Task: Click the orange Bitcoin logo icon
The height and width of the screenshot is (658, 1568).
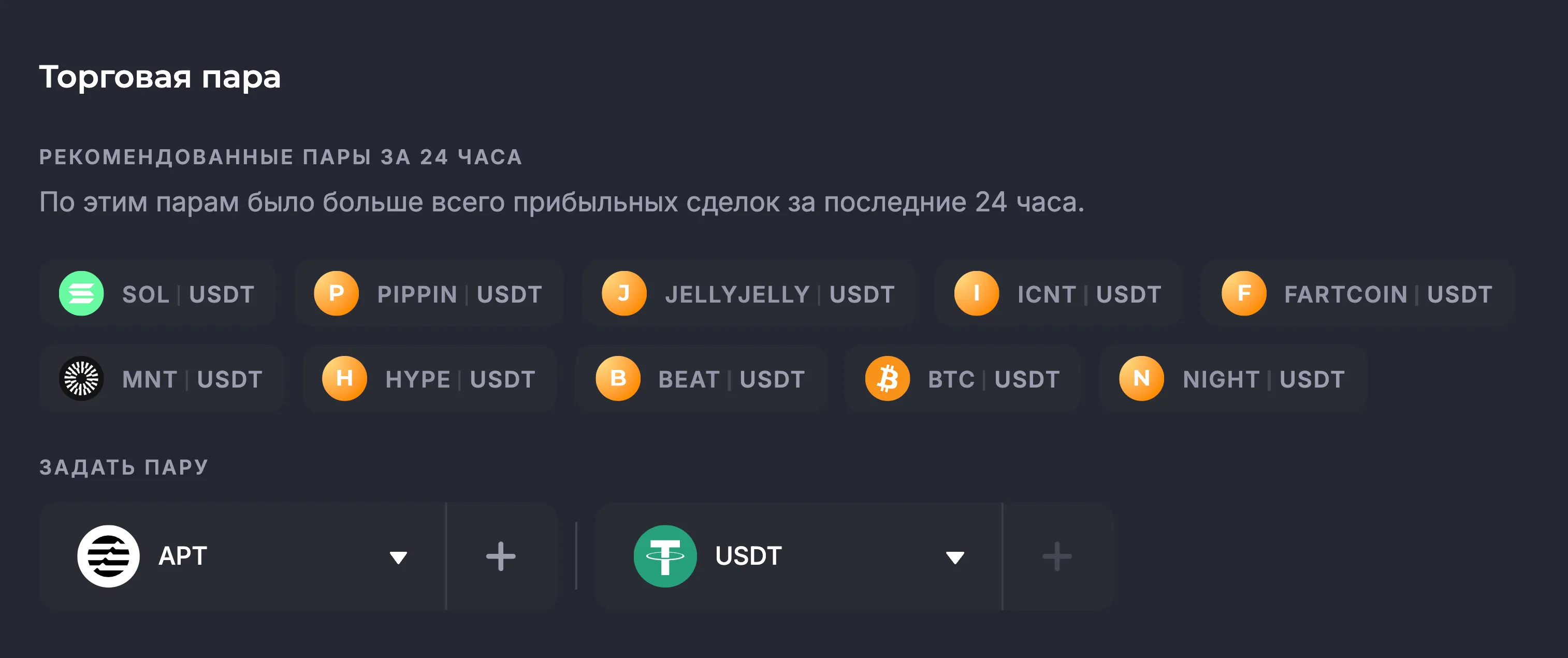Action: pyautogui.click(x=887, y=378)
